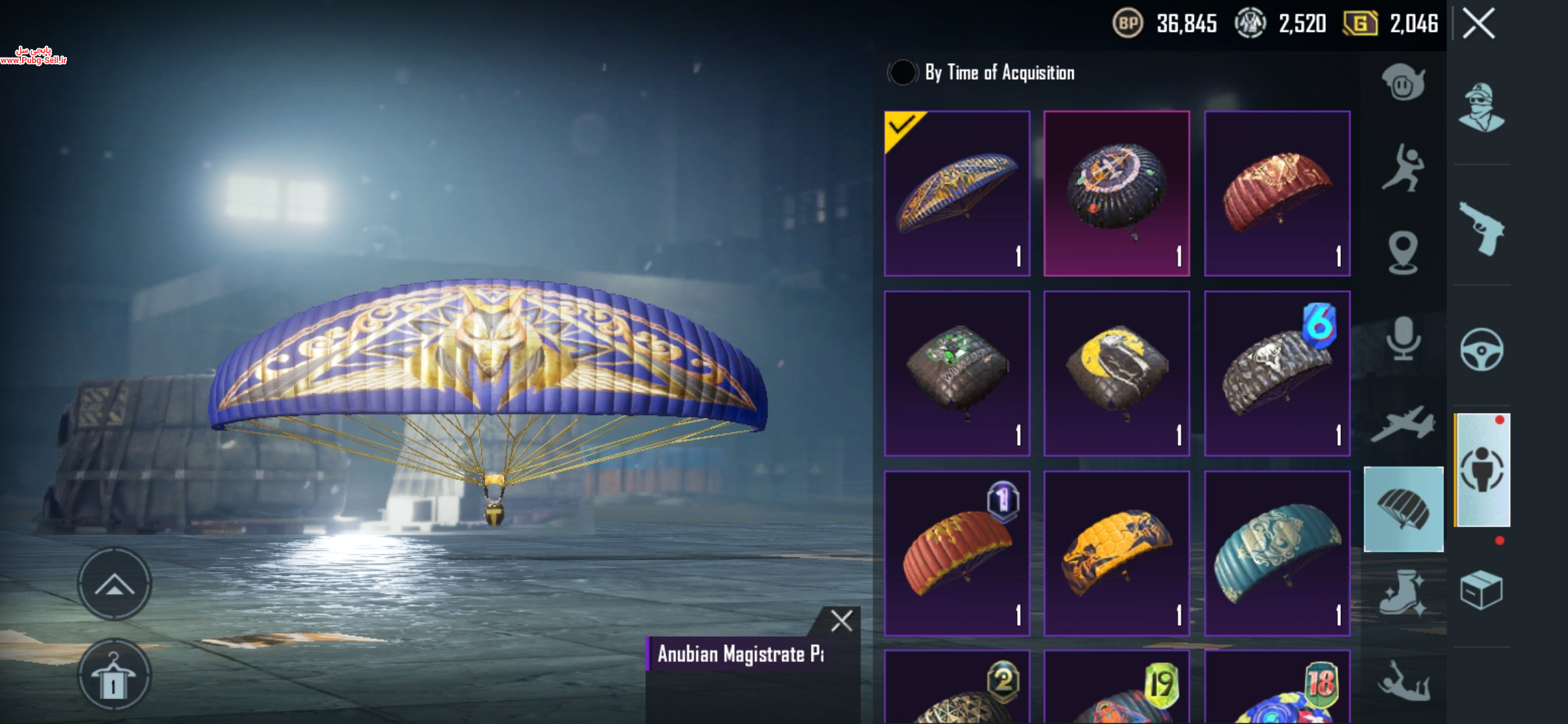Choose the highlighted dark round parachute

click(1117, 193)
